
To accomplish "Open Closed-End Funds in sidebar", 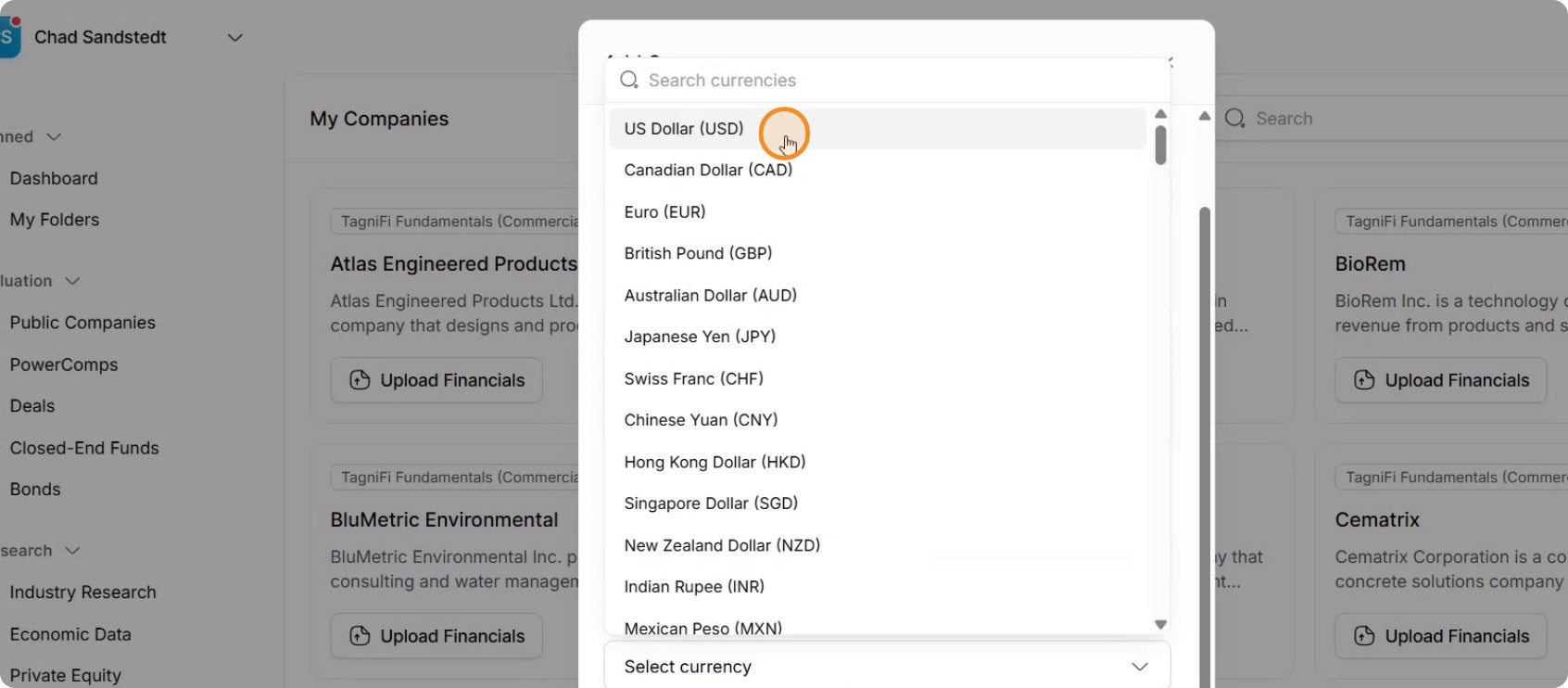I will (x=84, y=448).
